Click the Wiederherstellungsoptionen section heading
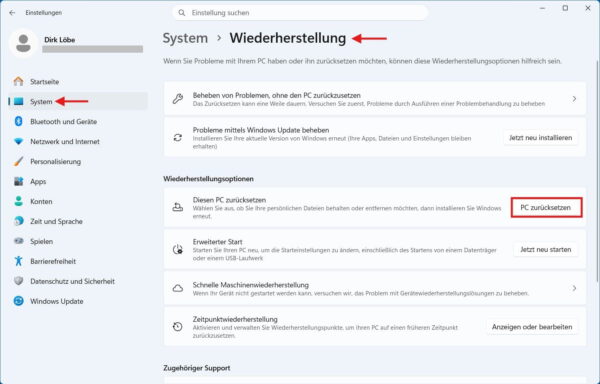Screen dimensions: 600x384 [208, 179]
